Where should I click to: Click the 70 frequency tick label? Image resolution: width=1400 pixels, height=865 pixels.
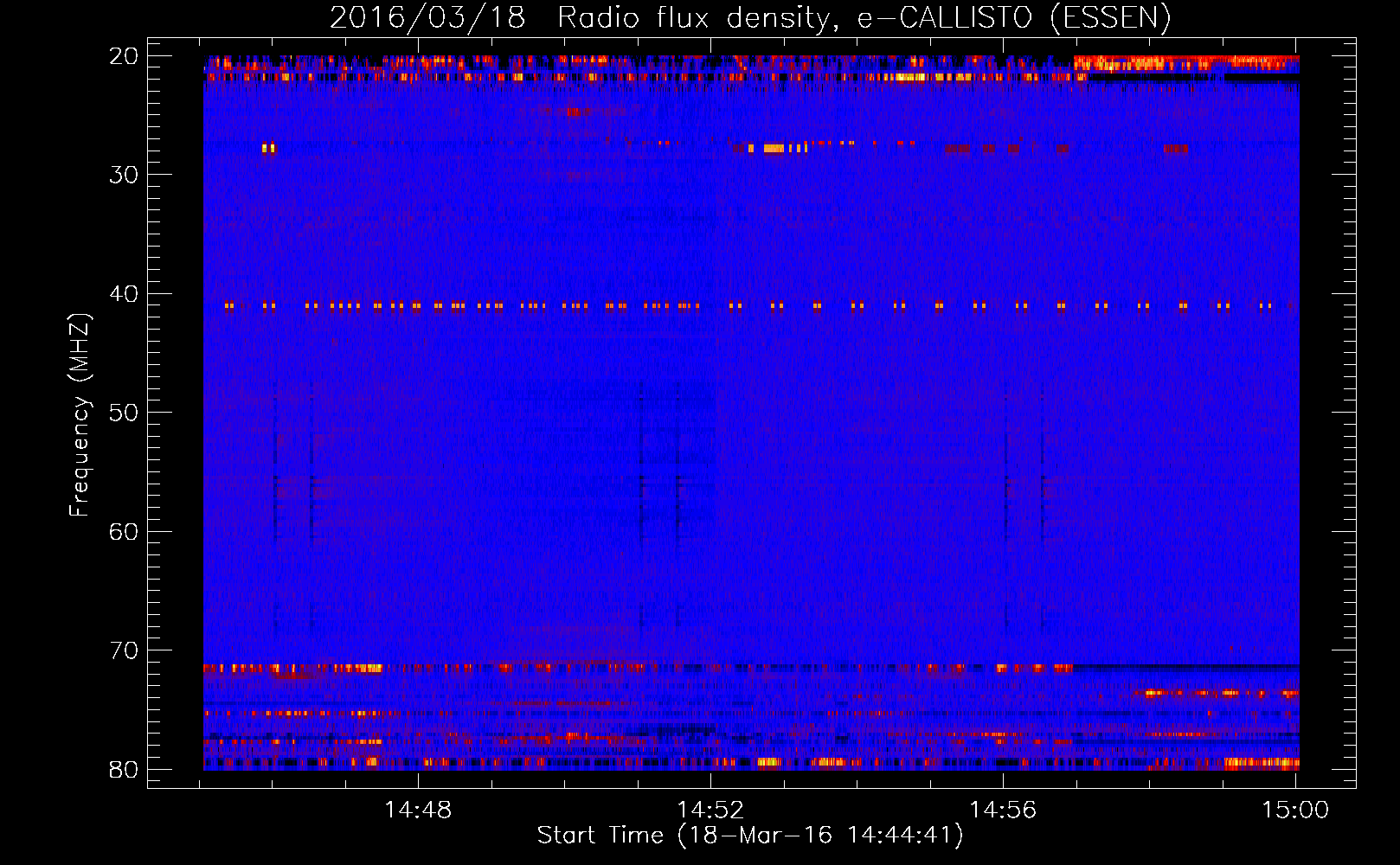pos(124,650)
